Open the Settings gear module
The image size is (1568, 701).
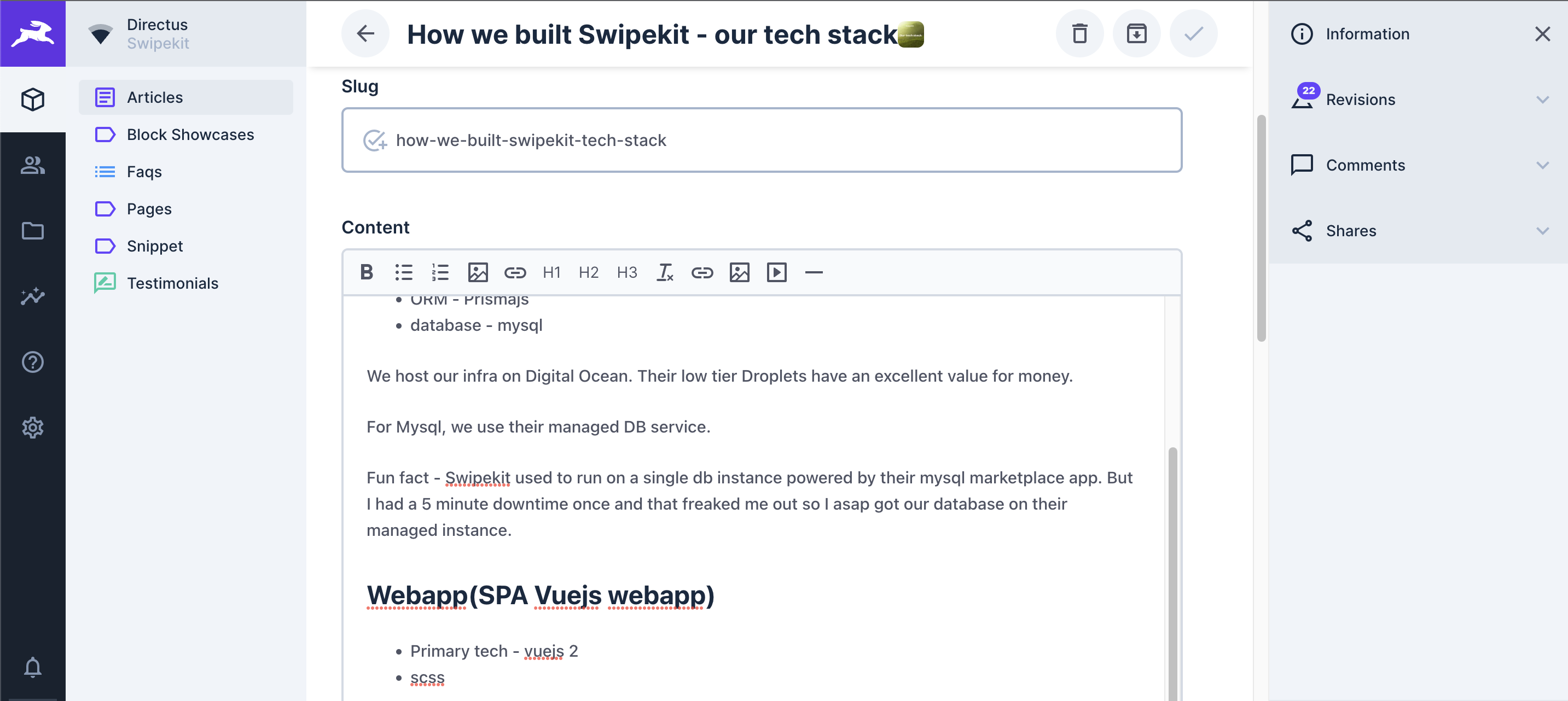pos(33,428)
